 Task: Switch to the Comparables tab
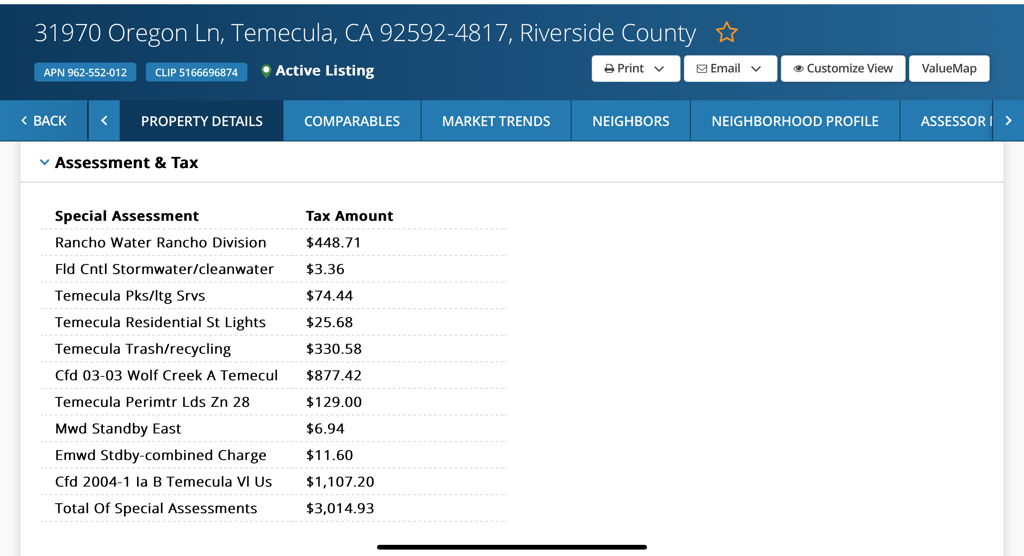(x=352, y=121)
